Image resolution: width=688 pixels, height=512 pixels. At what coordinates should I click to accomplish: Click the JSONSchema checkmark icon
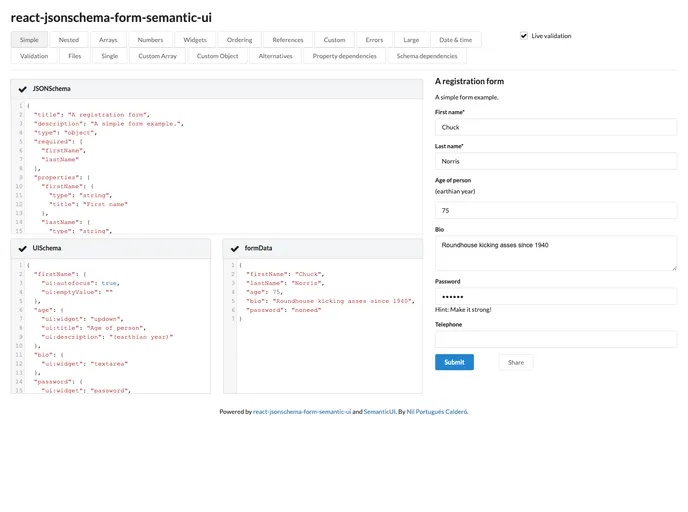[x=23, y=89]
